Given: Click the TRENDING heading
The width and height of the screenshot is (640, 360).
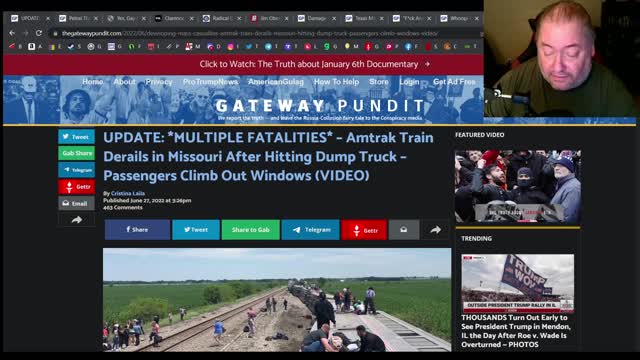Looking at the screenshot, I should pyautogui.click(x=476, y=238).
